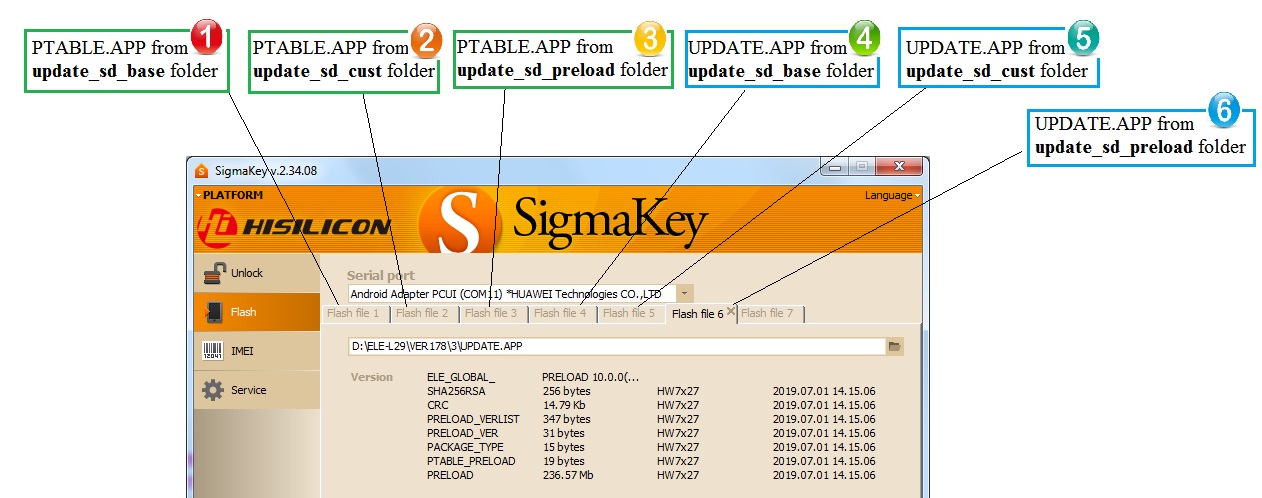This screenshot has height=498, width=1262.
Task: Click the IMEI barcode icon
Action: (x=214, y=351)
